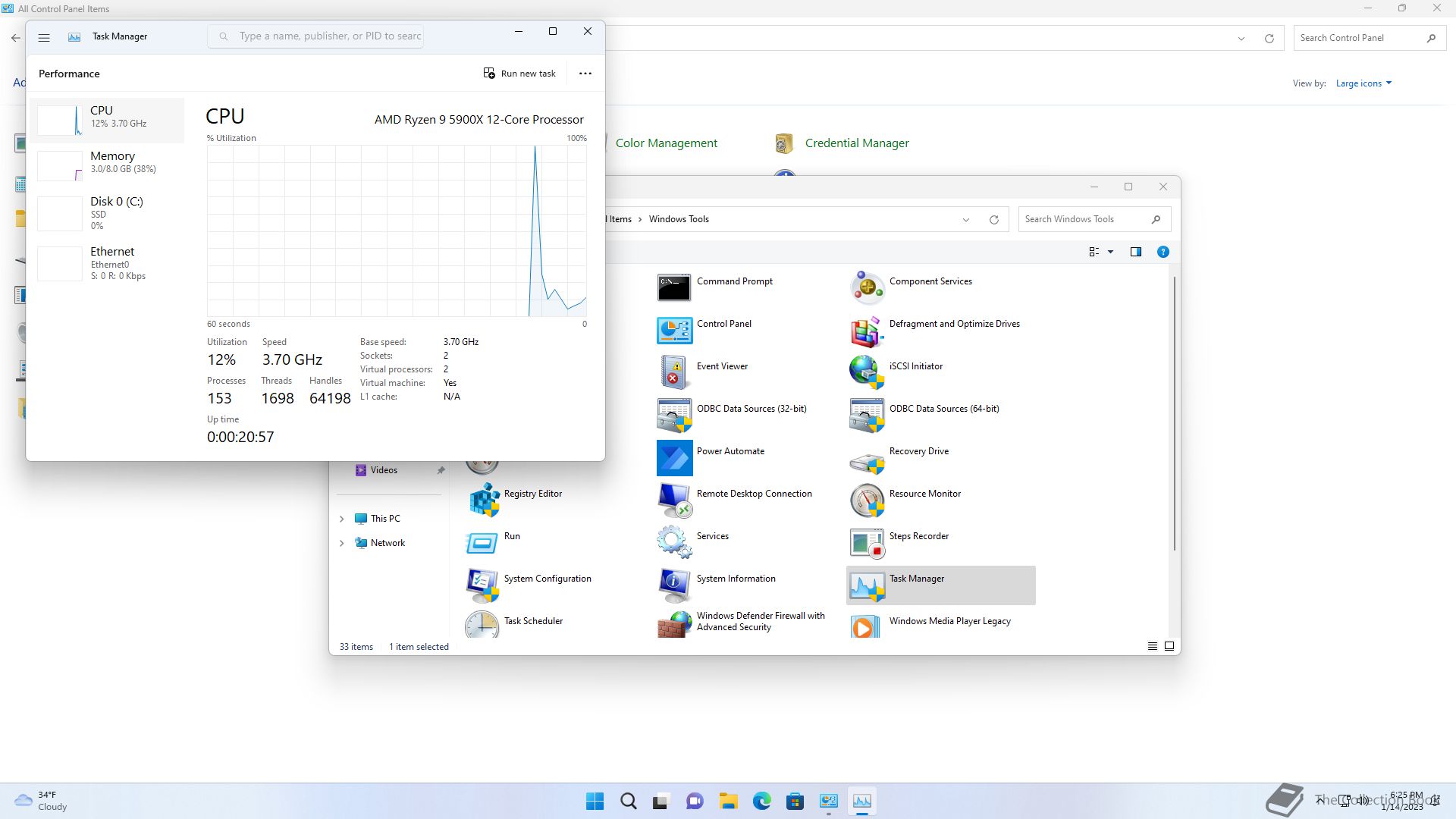Open ODBC Data Sources (64-bit) icon
The image size is (1456, 819).
click(x=867, y=416)
